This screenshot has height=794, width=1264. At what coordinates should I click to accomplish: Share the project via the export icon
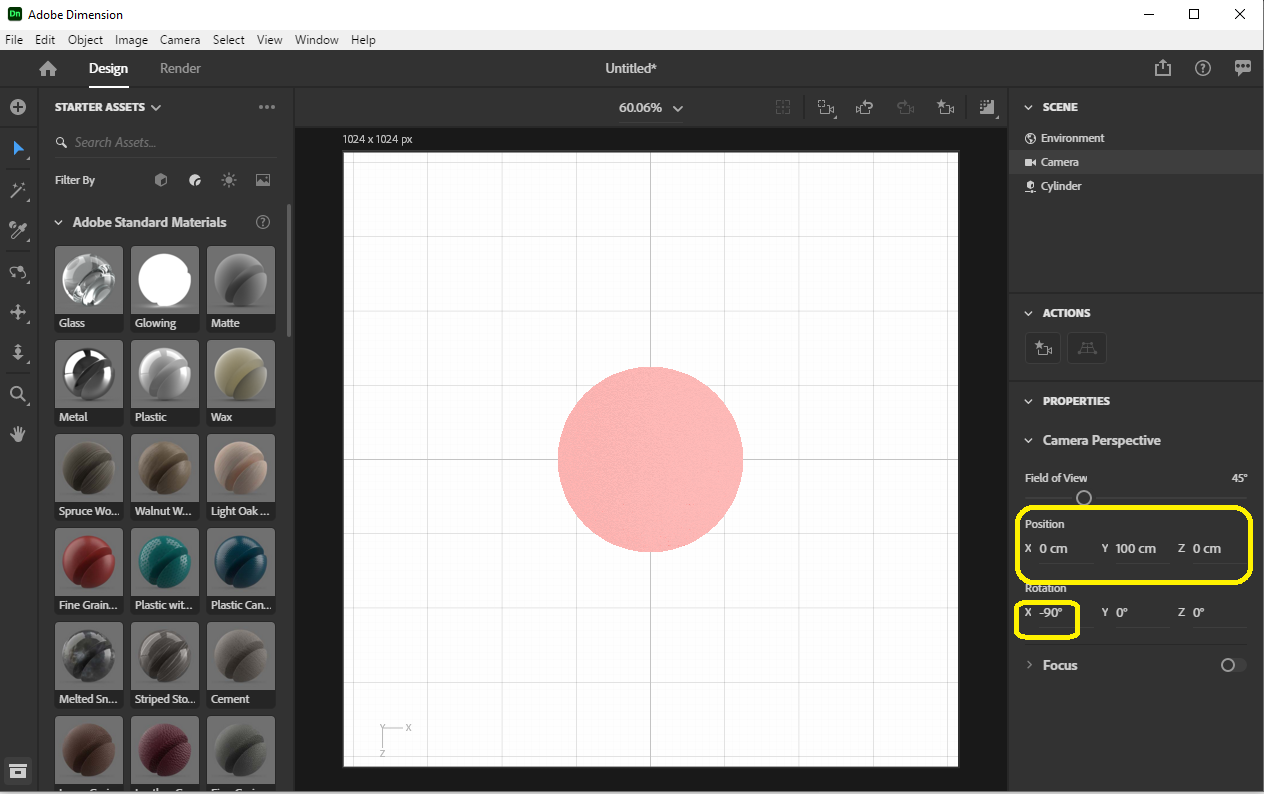click(x=1162, y=68)
